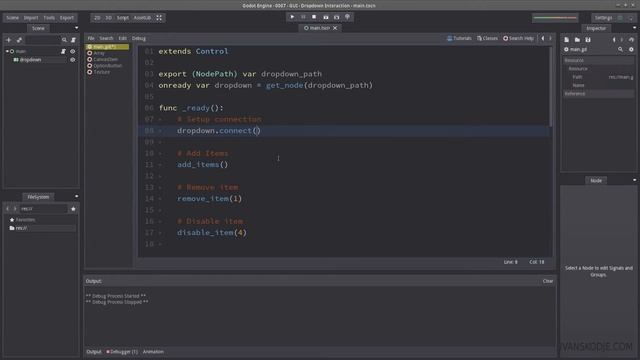Viewport: 640px width, 360px height.
Task: Open the Tutorials link
Action: (x=459, y=38)
